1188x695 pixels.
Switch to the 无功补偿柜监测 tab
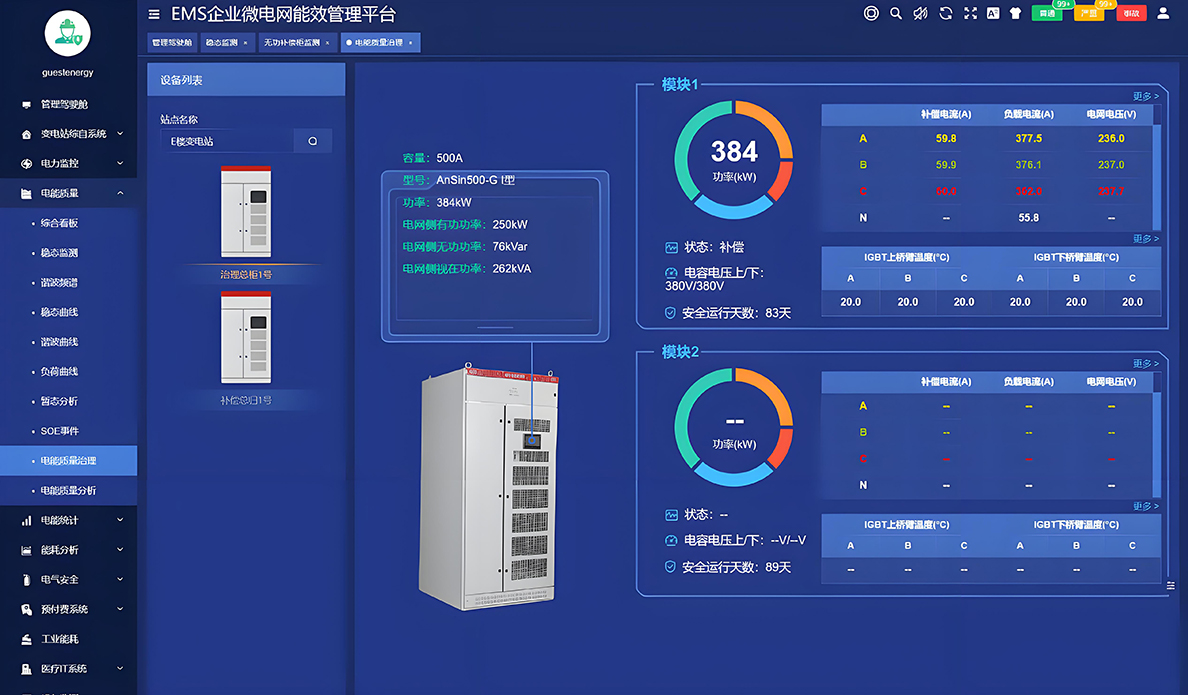[291, 43]
